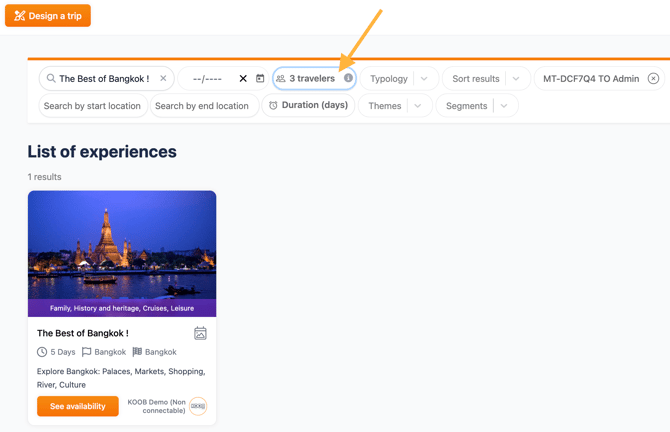This screenshot has width=670, height=432.
Task: Clear the date field with the X icon
Action: [x=243, y=79]
